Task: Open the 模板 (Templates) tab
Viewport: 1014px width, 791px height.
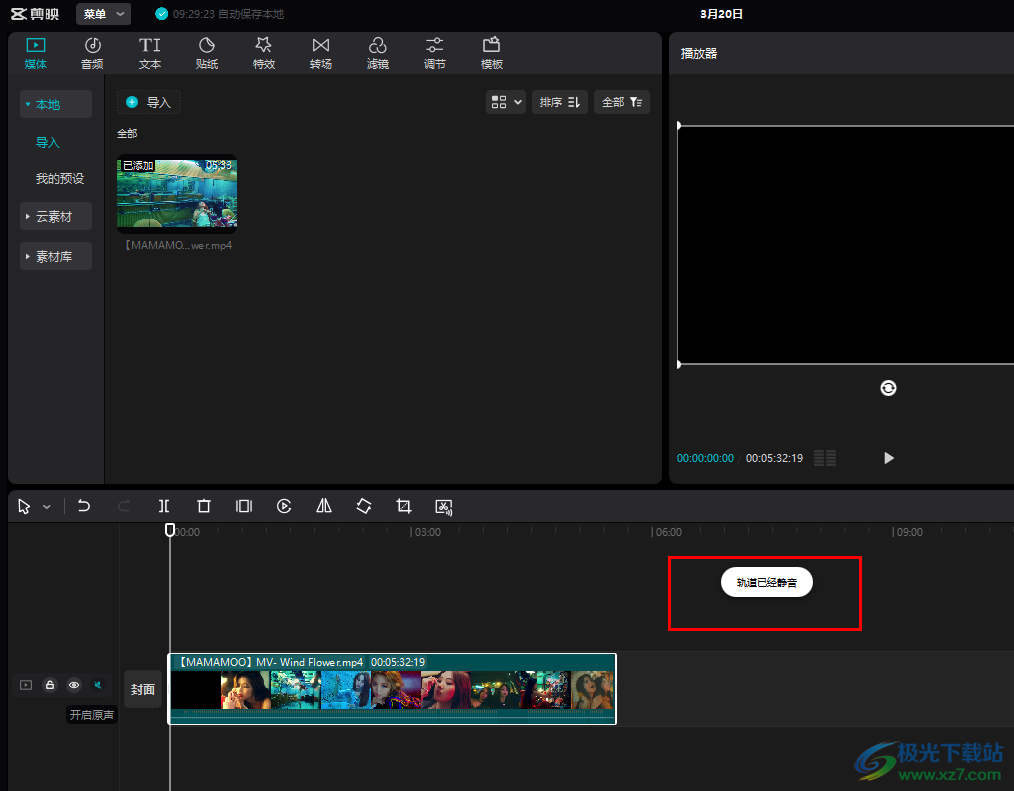Action: tap(491, 53)
